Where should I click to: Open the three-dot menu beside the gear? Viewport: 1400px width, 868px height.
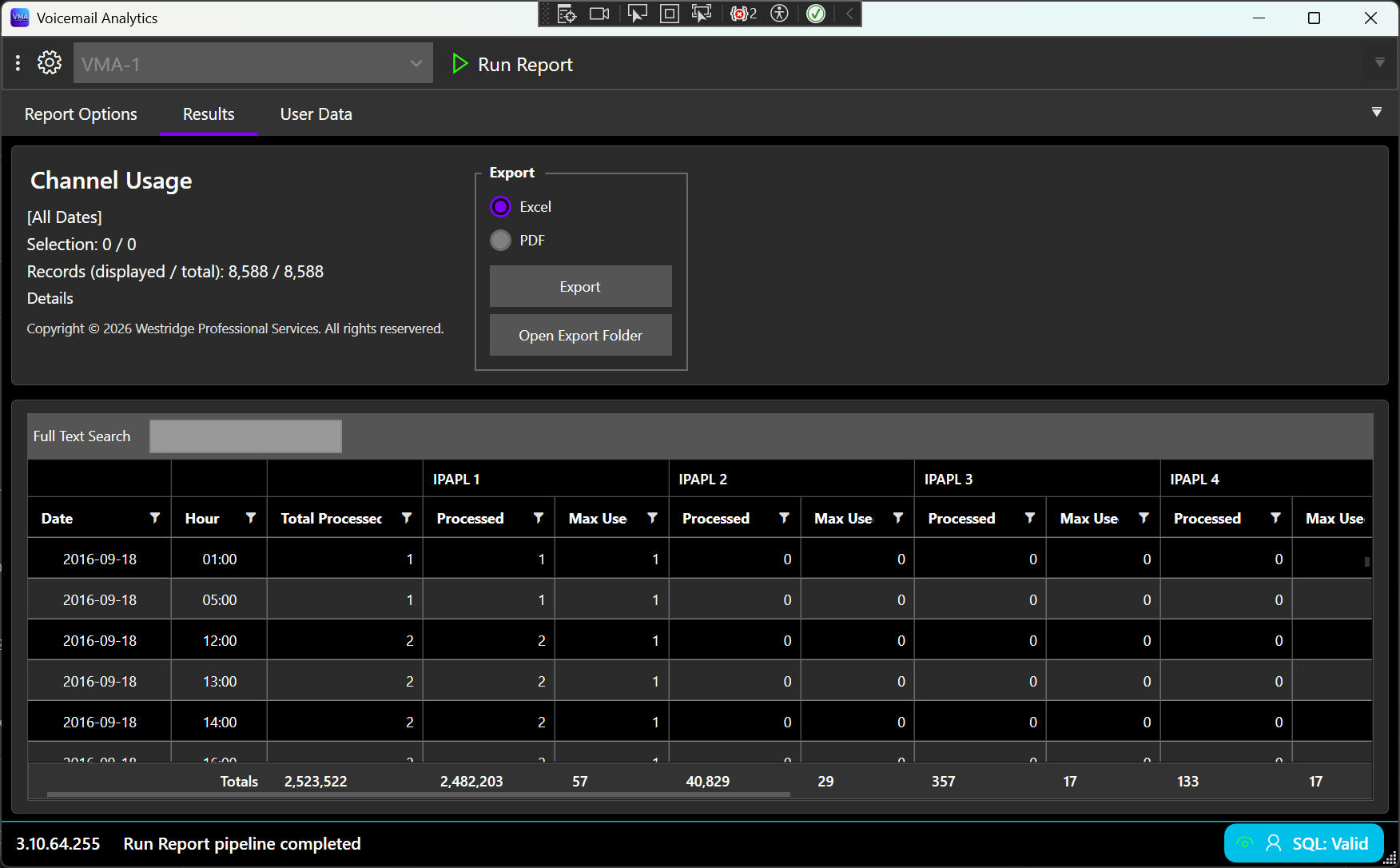pos(18,62)
